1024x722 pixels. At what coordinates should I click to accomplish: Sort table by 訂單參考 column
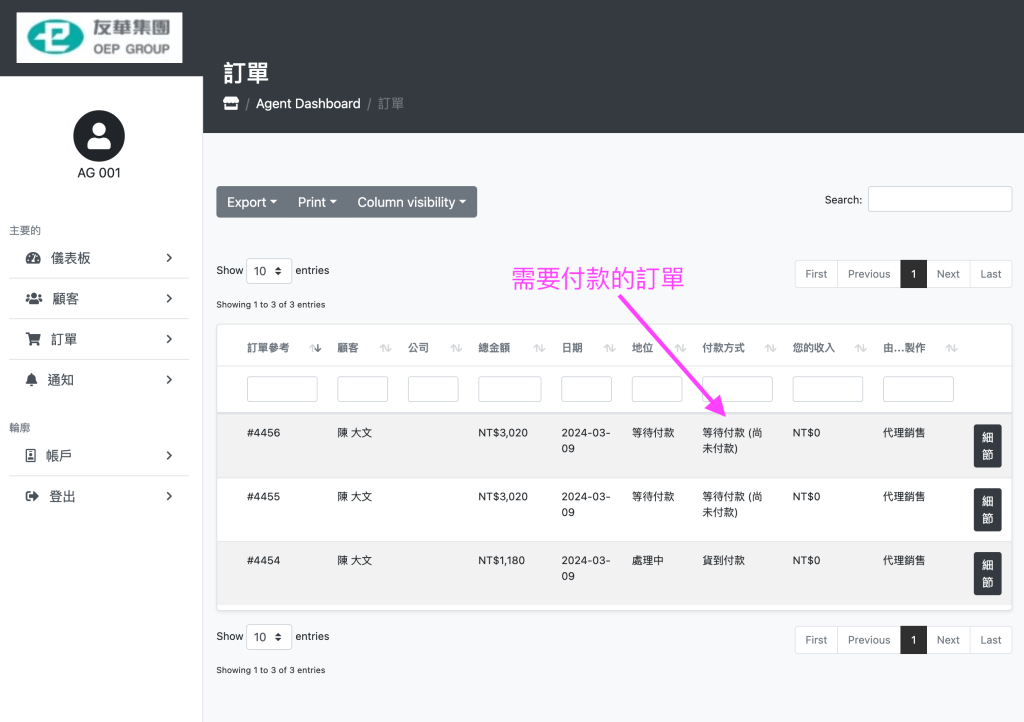(268, 348)
